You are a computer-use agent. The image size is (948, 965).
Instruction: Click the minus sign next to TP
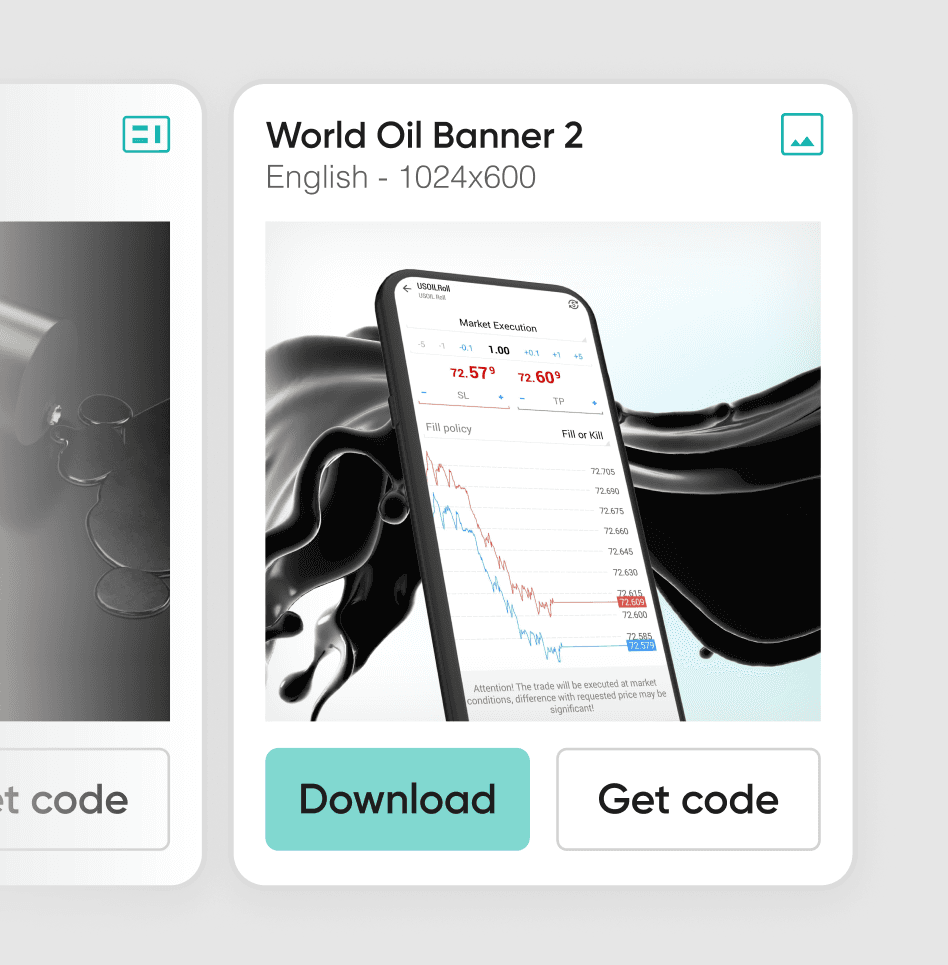coord(522,399)
